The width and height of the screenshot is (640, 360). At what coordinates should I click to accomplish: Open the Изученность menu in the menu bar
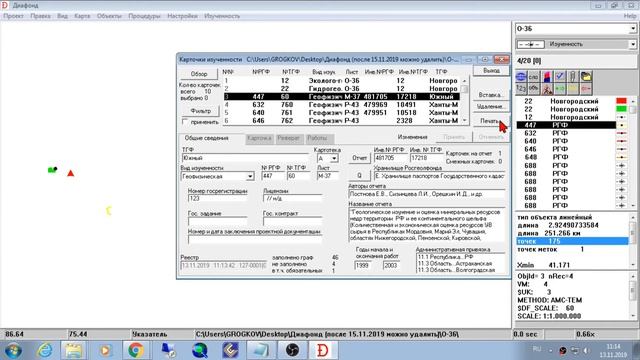[222, 16]
